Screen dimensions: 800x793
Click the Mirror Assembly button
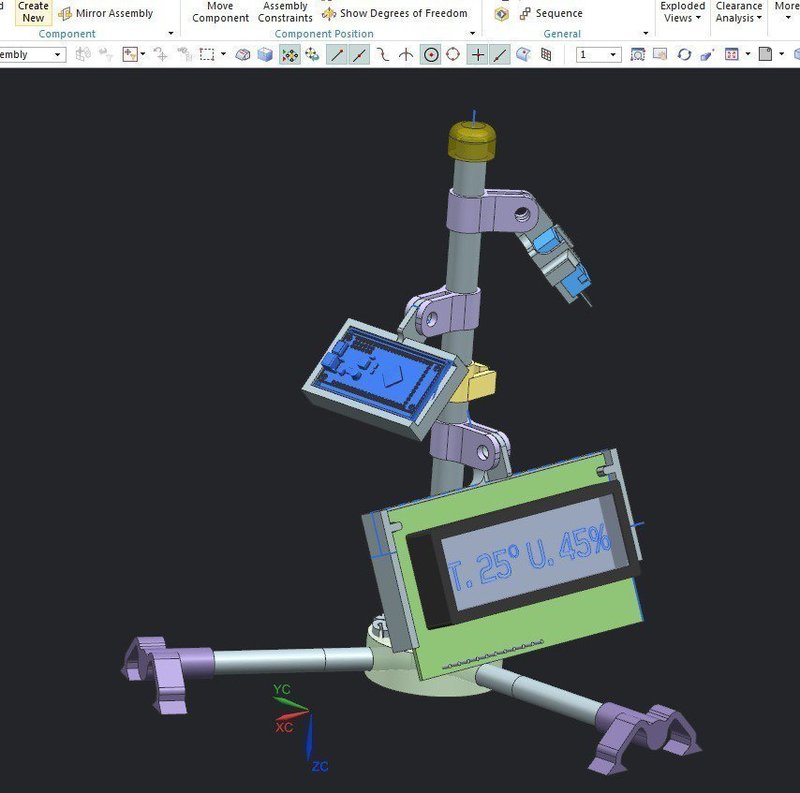(105, 13)
